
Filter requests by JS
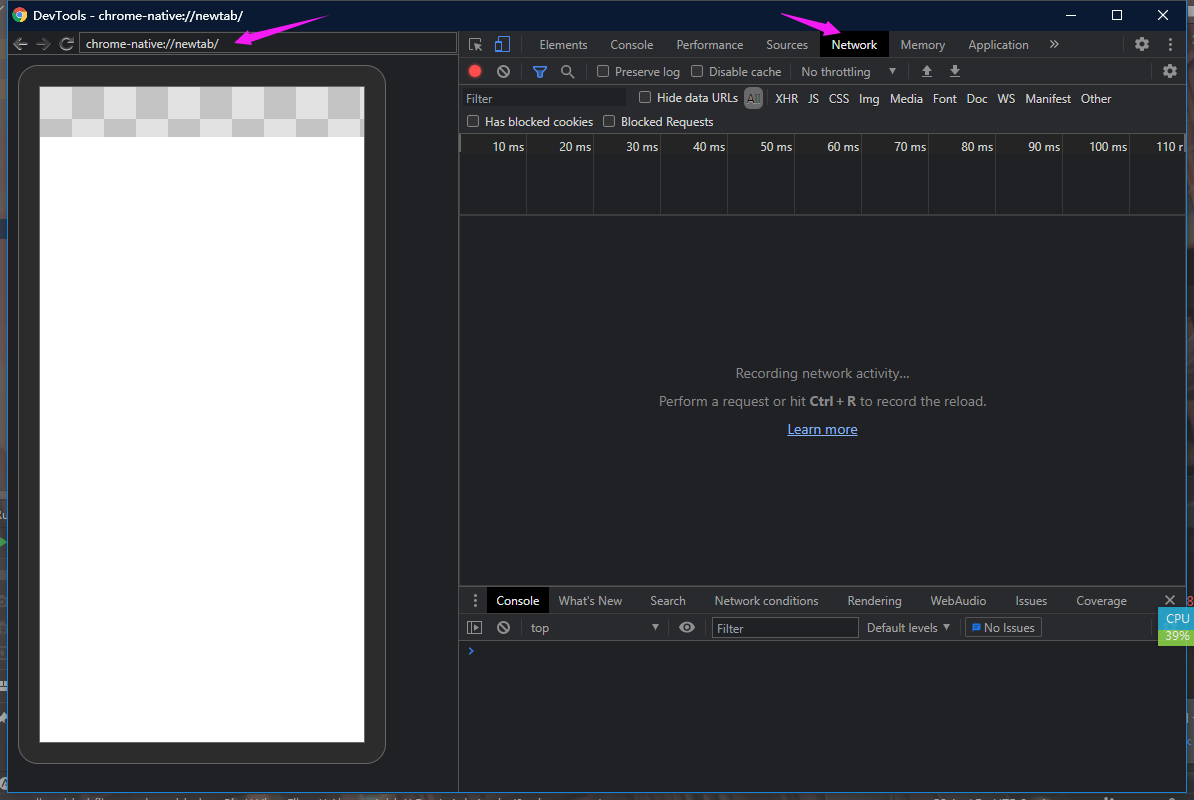[813, 99]
